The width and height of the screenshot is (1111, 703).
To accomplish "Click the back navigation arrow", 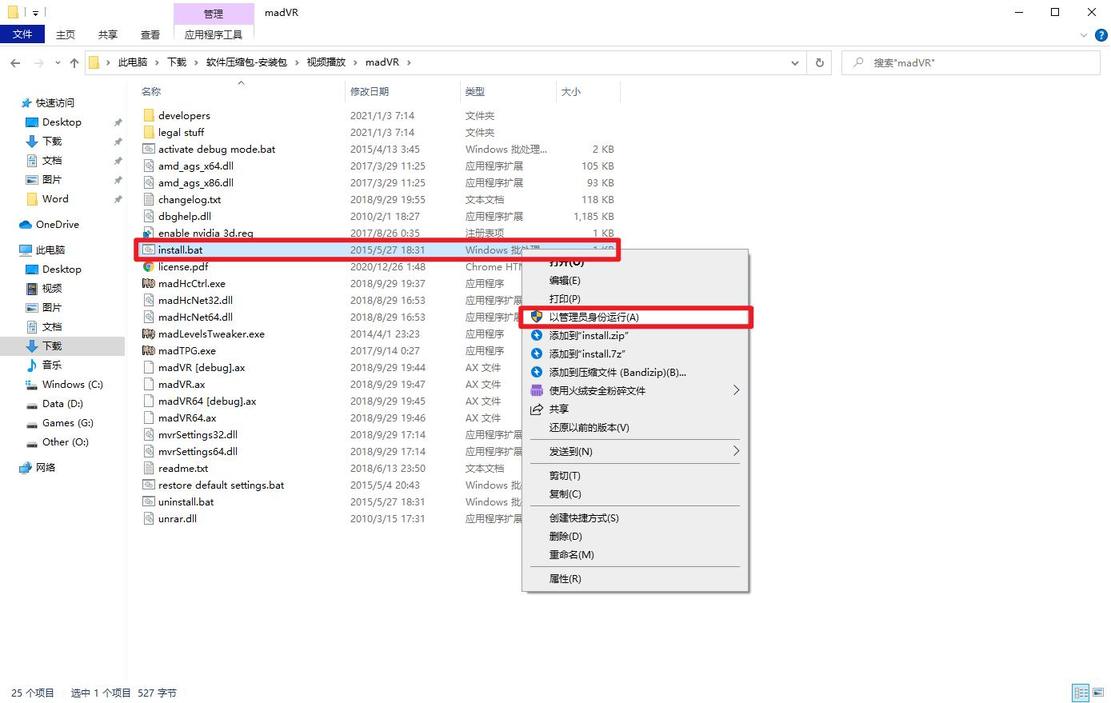I will pos(15,62).
